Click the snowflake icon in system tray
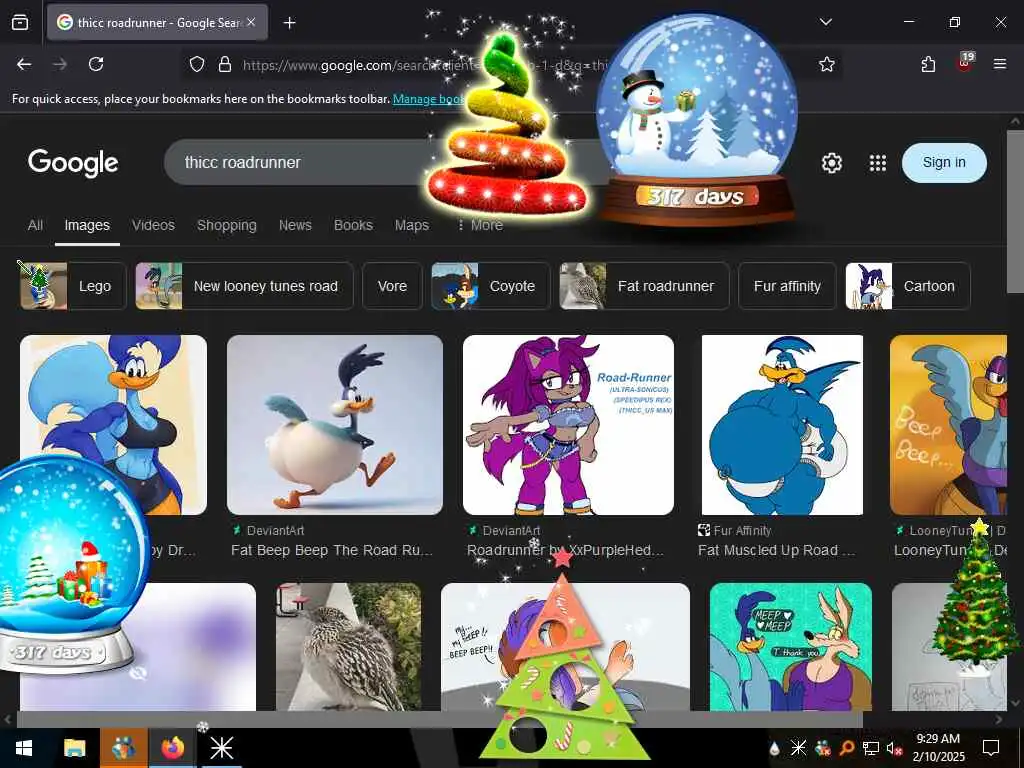This screenshot has height=768, width=1024. pyautogui.click(x=798, y=748)
